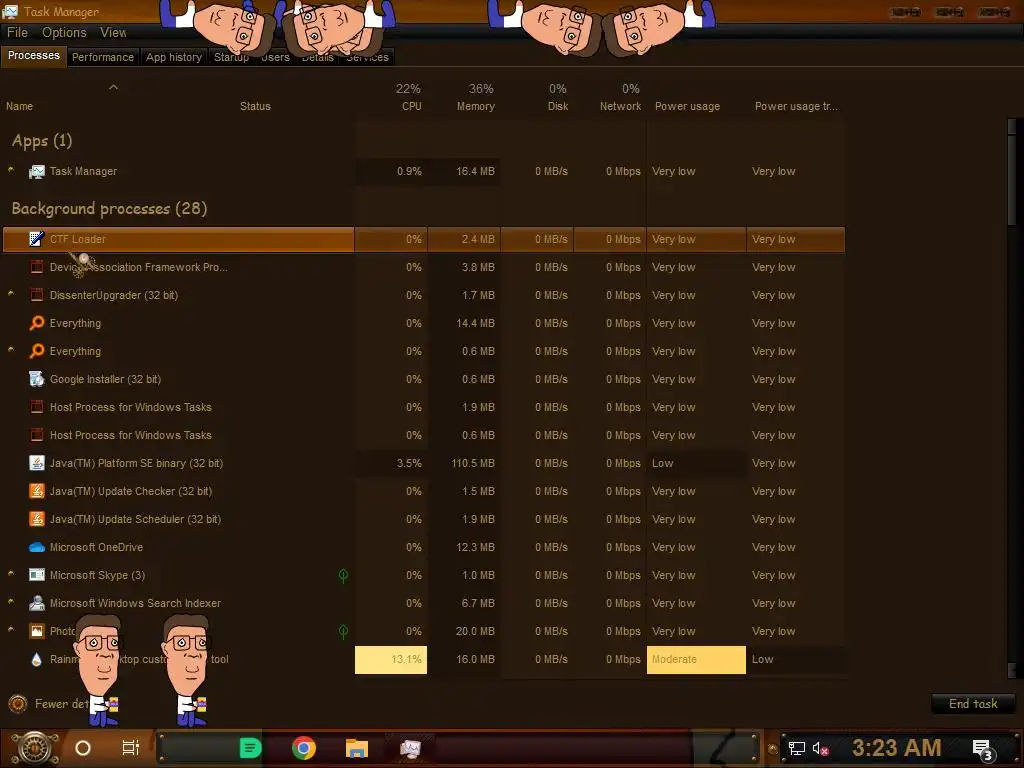Image resolution: width=1024 pixels, height=768 pixels.
Task: Open File Explorer from the taskbar
Action: 357,748
